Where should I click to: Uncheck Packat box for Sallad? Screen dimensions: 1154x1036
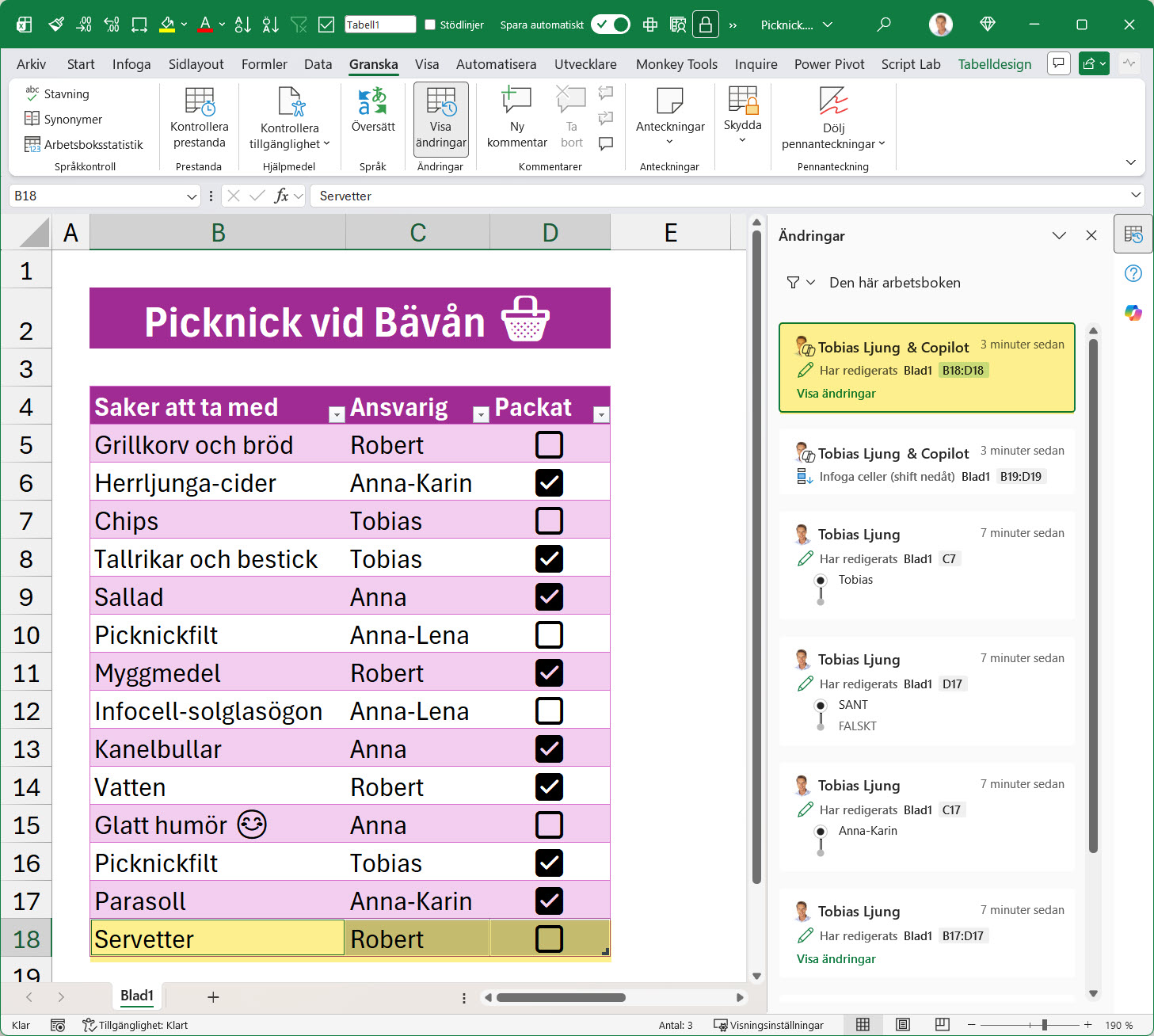coord(550,596)
